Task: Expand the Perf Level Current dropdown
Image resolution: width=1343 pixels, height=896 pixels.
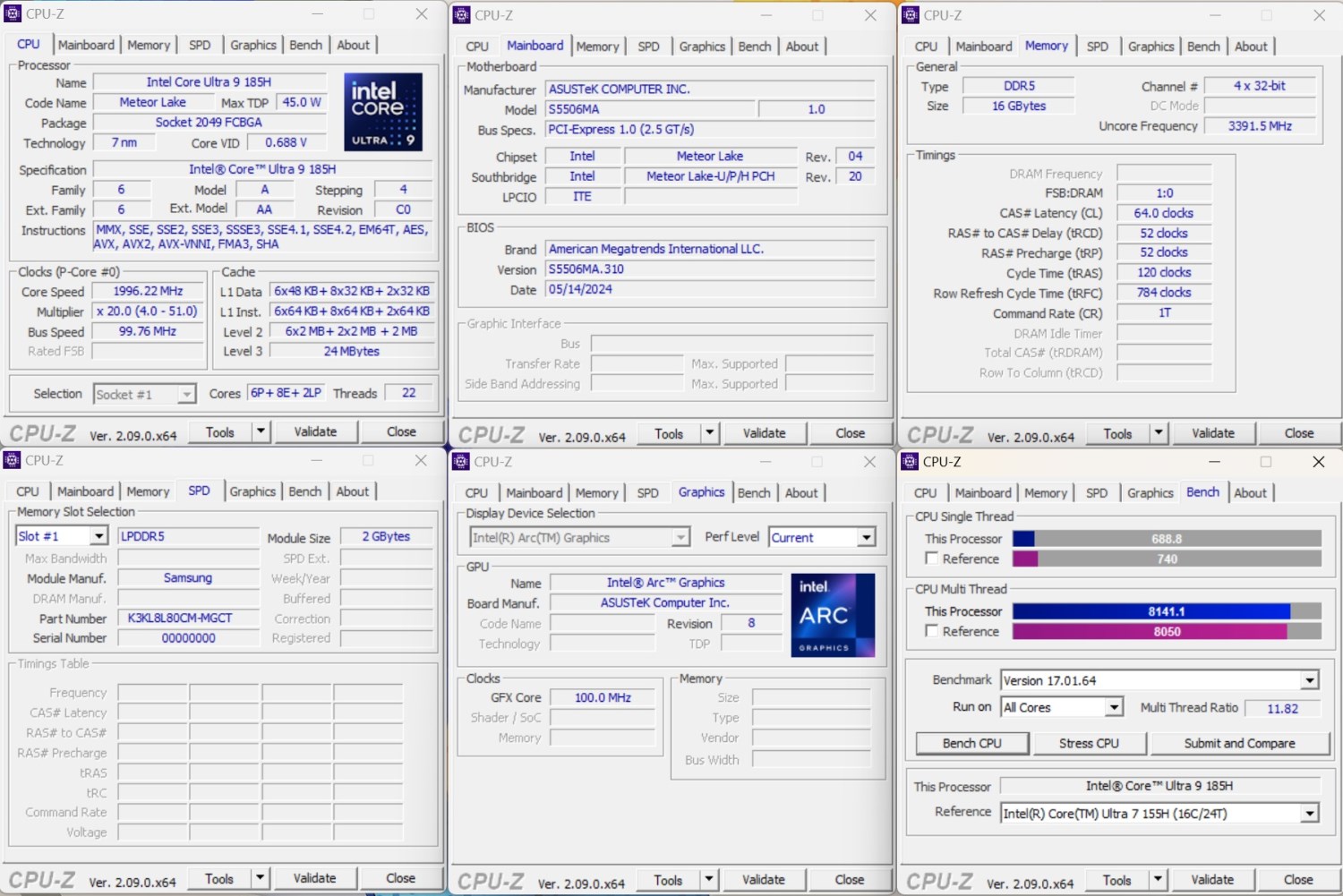Action: coord(866,538)
